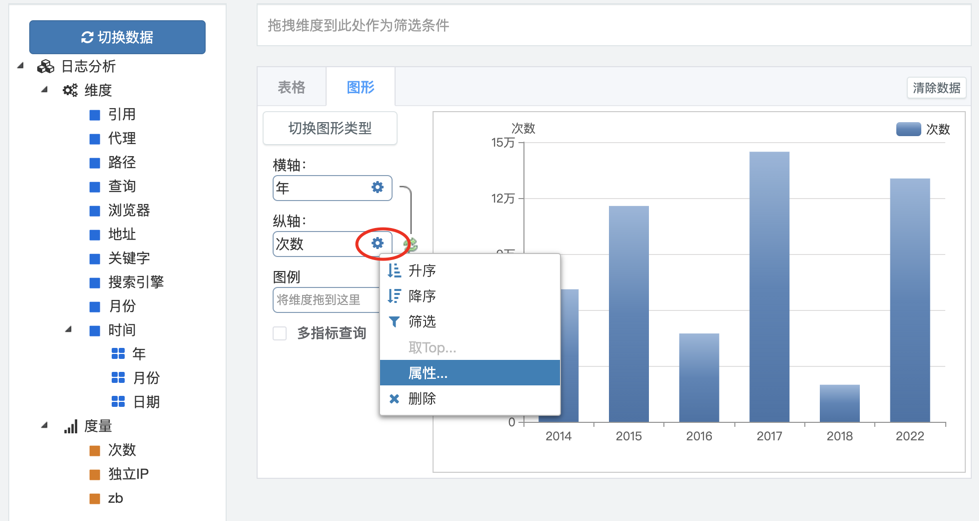The image size is (979, 521).
Task: Click the green icon beside 纵轴 field
Action: (x=410, y=245)
